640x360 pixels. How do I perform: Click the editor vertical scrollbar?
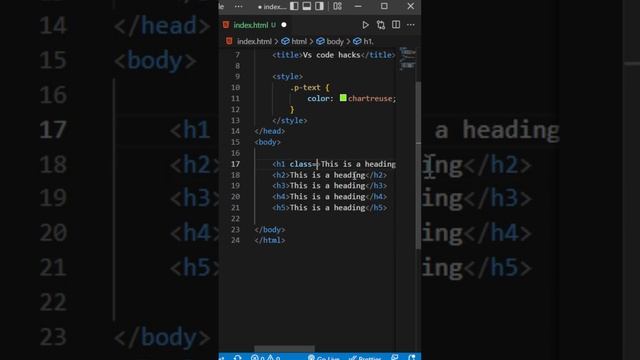pyautogui.click(x=418, y=165)
